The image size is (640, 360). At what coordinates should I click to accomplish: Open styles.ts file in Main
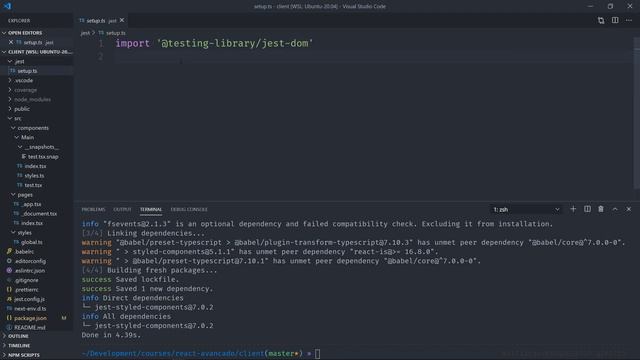point(37,176)
